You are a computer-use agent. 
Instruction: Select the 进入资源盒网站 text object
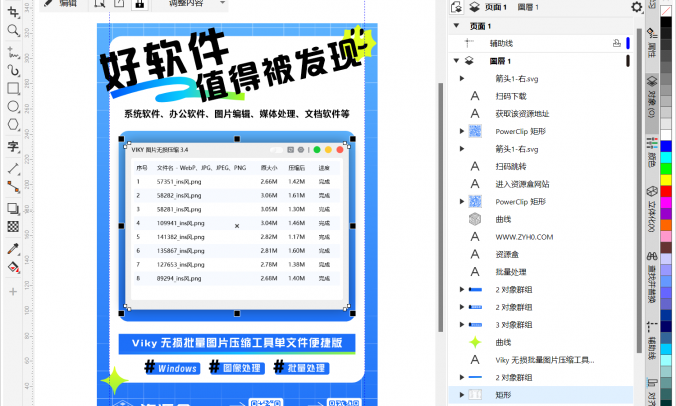point(522,184)
